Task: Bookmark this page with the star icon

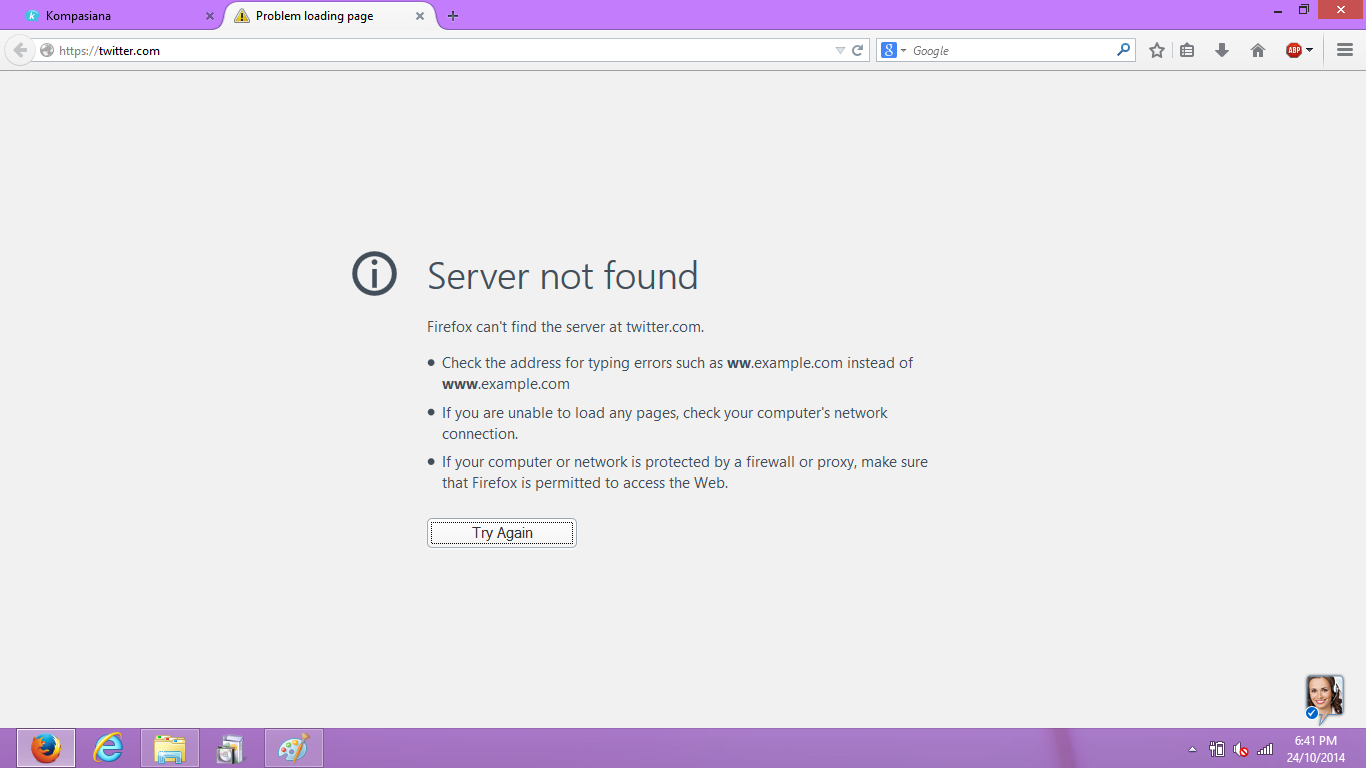Action: (1157, 50)
